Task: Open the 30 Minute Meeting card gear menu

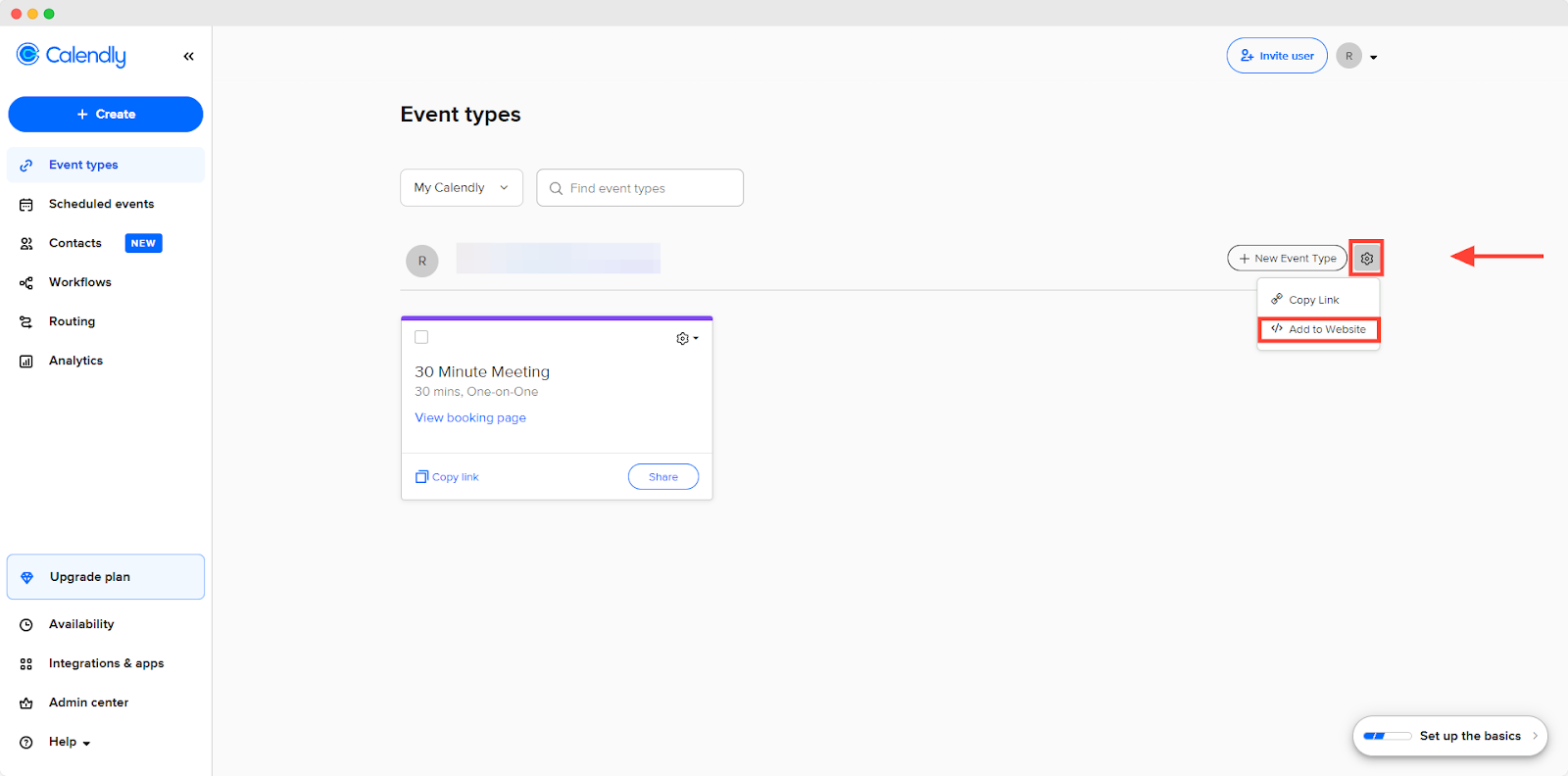Action: pyautogui.click(x=687, y=339)
